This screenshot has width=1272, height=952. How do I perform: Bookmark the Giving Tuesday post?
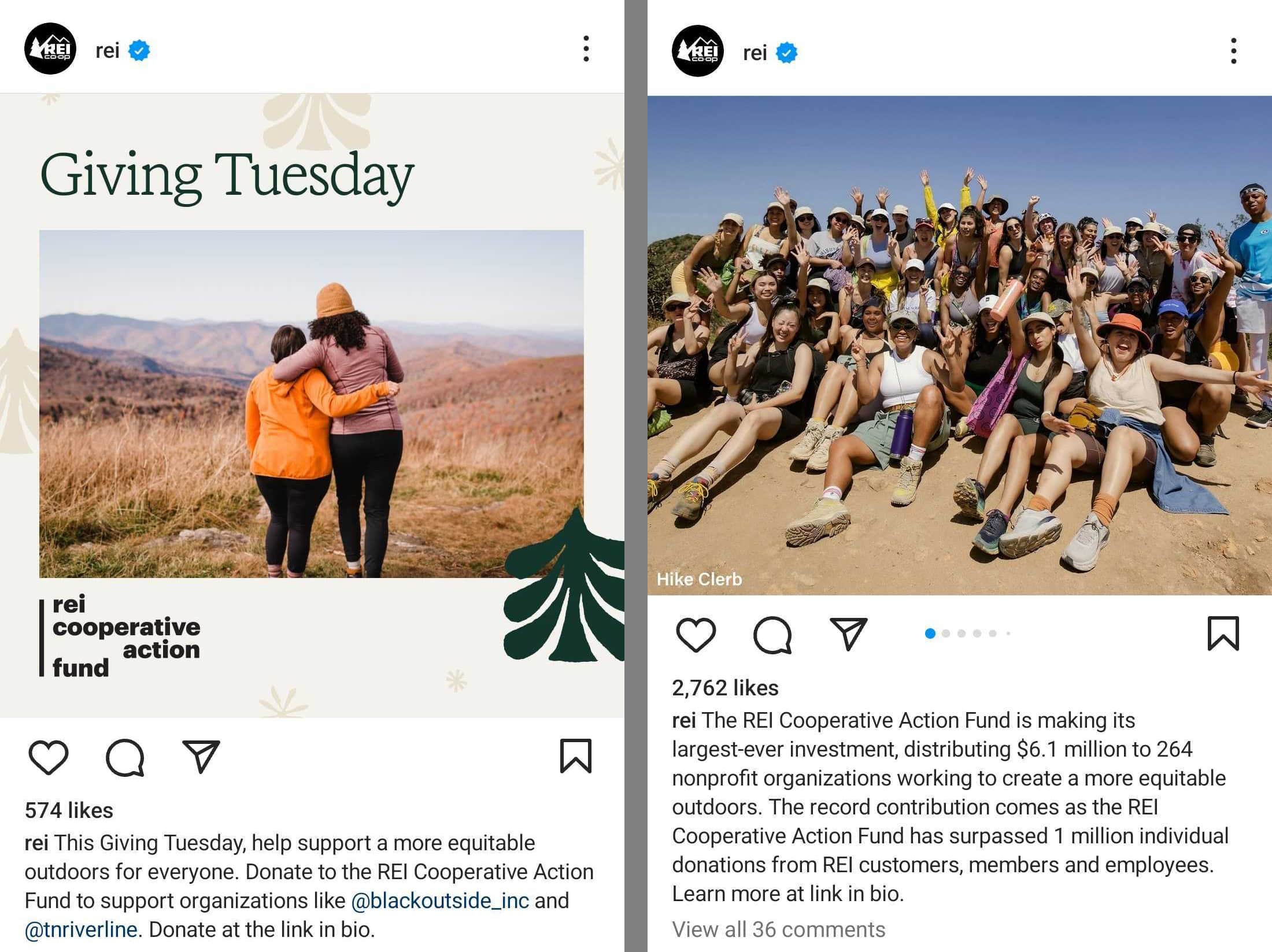coord(576,756)
